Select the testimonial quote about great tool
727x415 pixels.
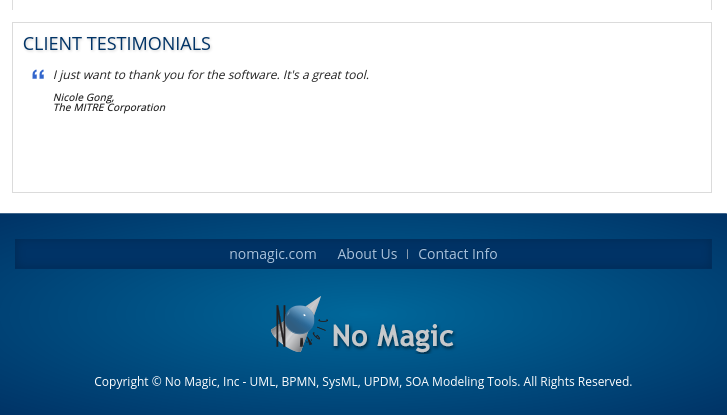point(211,75)
